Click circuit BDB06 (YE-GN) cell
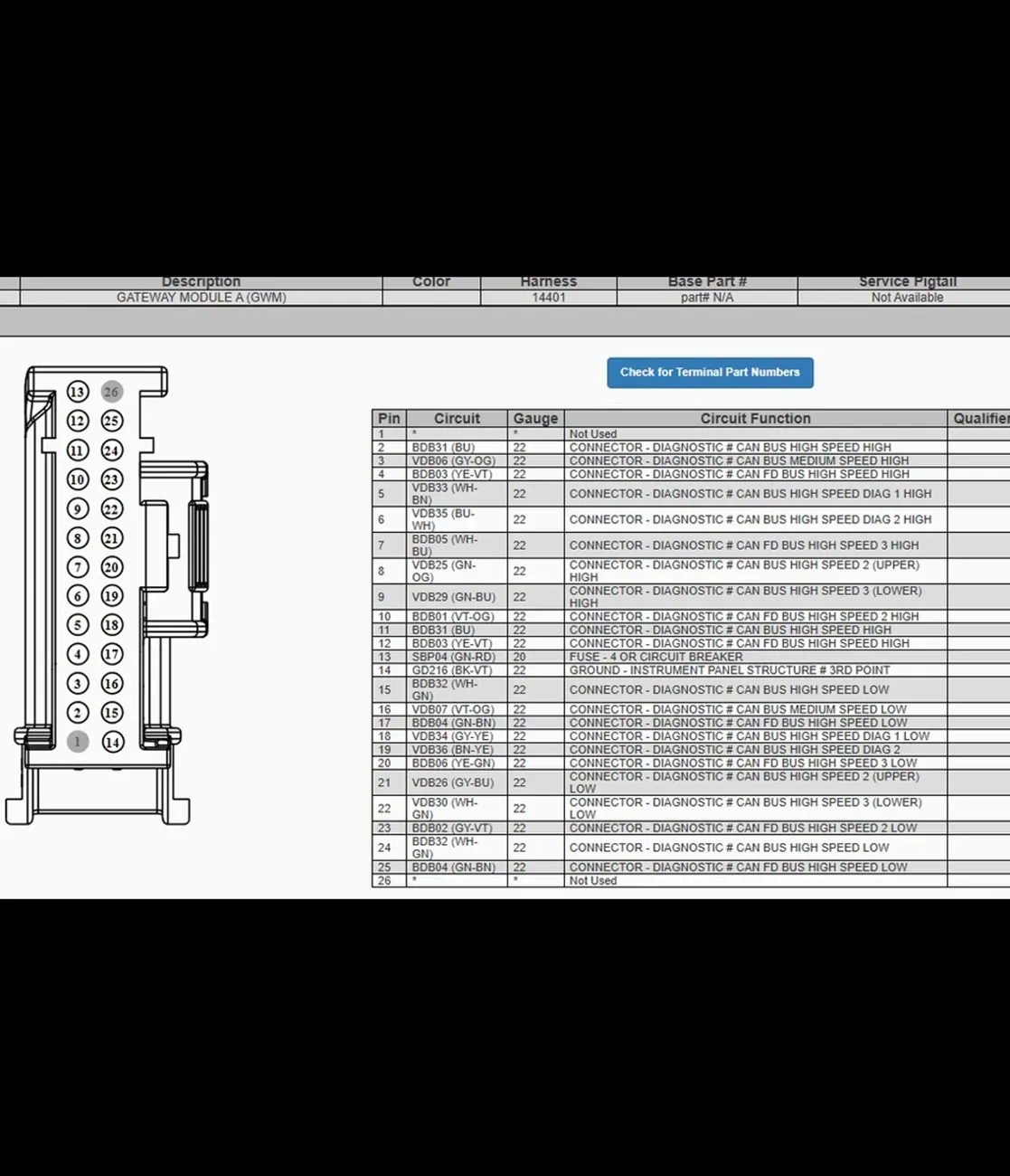Image resolution: width=1010 pixels, height=1176 pixels. tap(457, 763)
